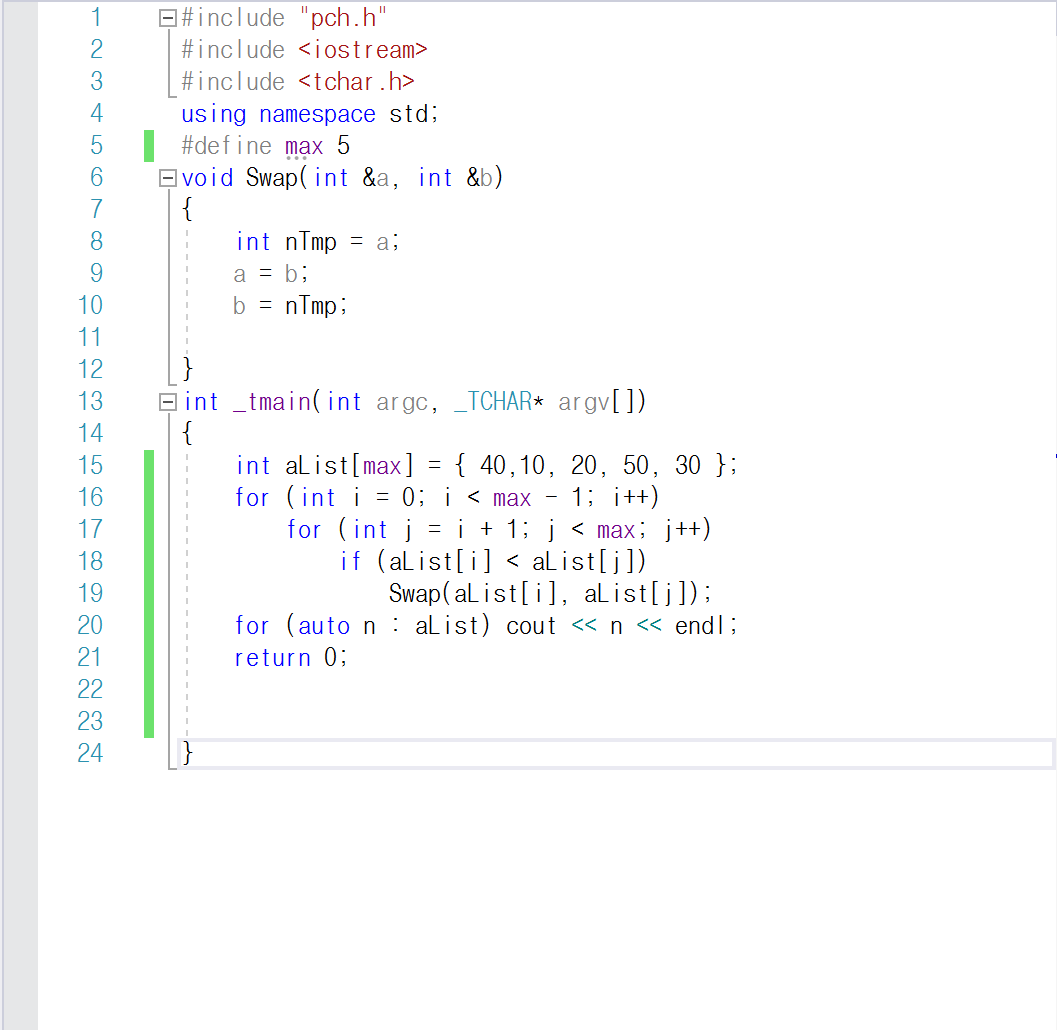Screen dimensions: 1057x1030
Task: Click the closing brace on line 24
Action: 187,753
